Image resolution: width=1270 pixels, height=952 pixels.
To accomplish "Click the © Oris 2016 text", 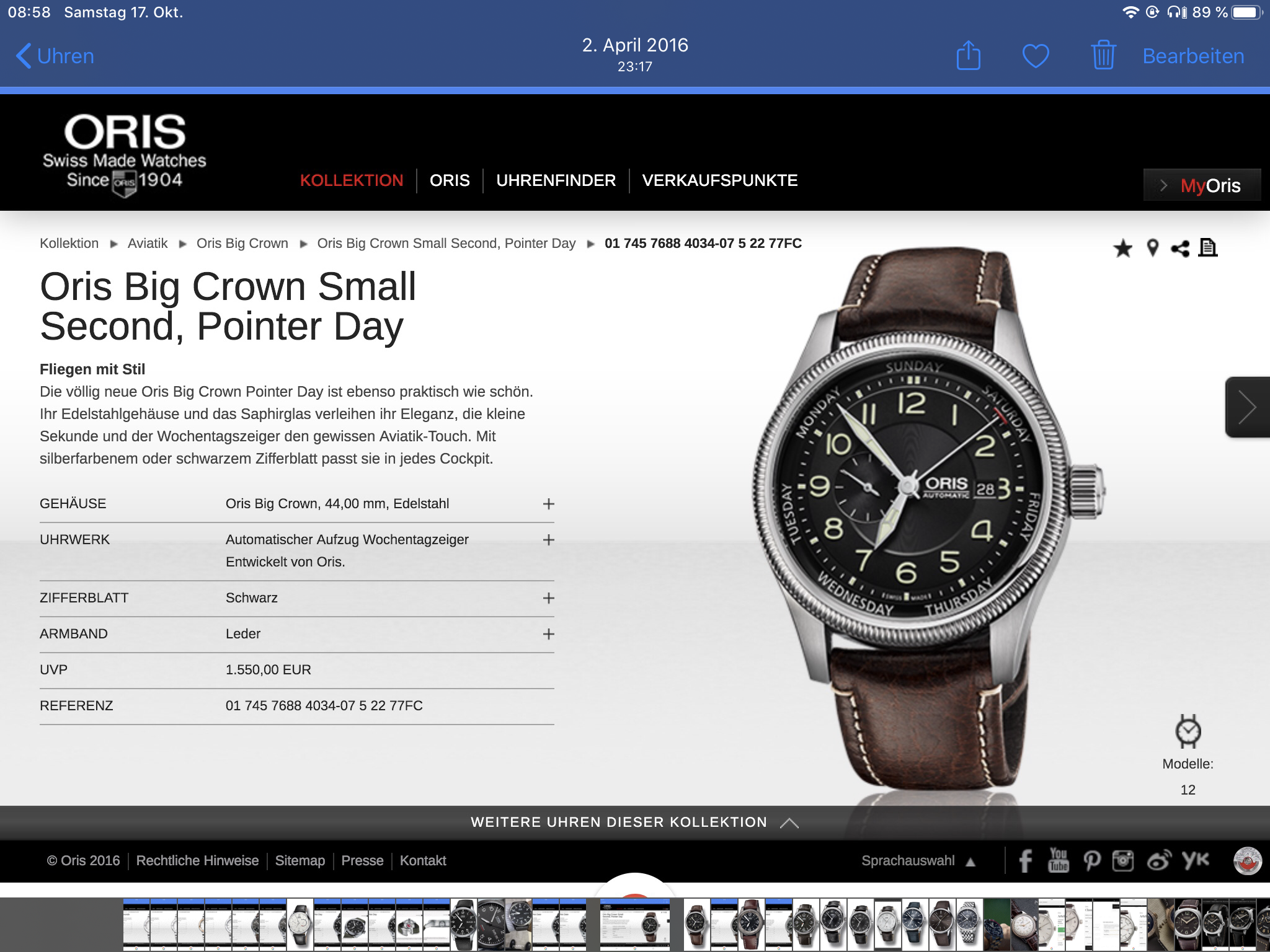I will pyautogui.click(x=83, y=860).
